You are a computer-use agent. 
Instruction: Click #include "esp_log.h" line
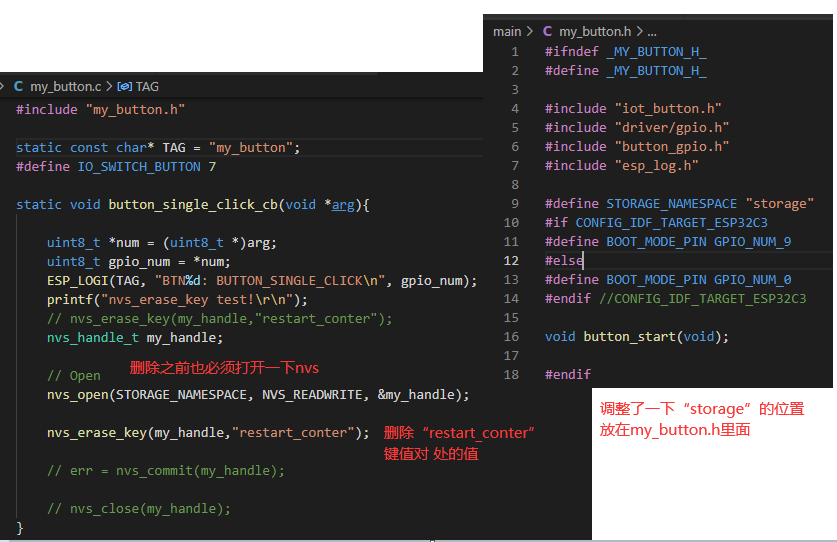621,166
